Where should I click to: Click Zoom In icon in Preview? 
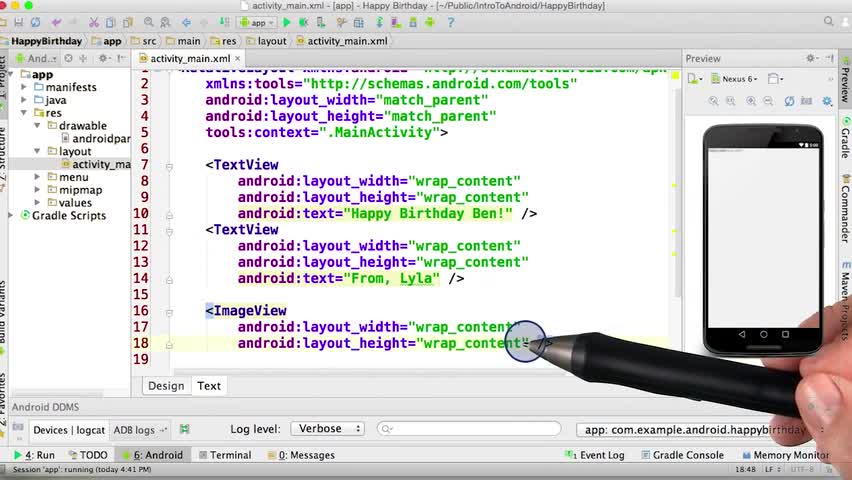751,101
